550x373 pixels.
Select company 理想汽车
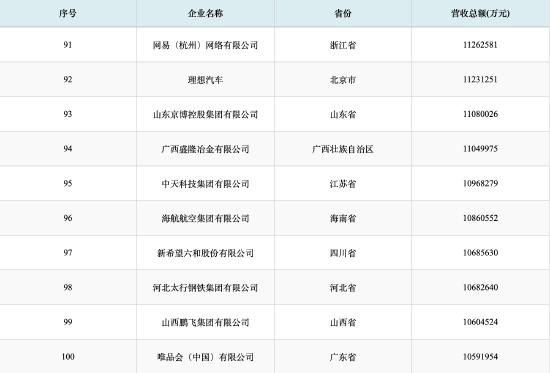tap(205, 80)
